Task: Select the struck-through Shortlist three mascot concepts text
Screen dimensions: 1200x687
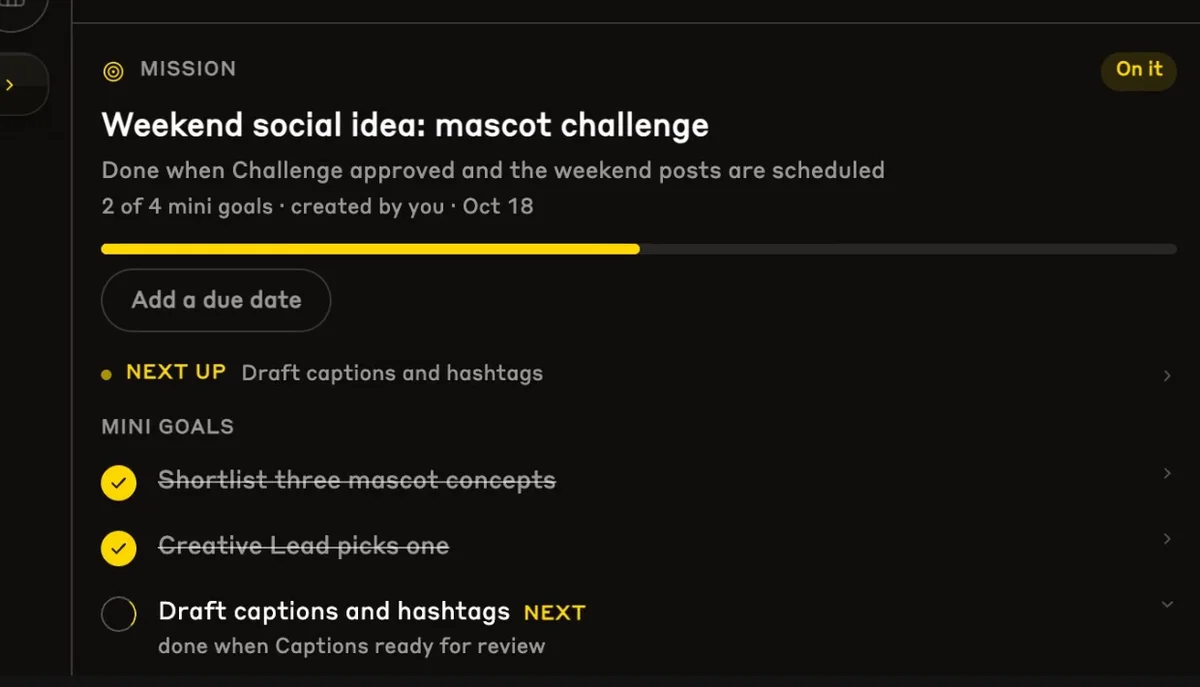Action: point(357,481)
